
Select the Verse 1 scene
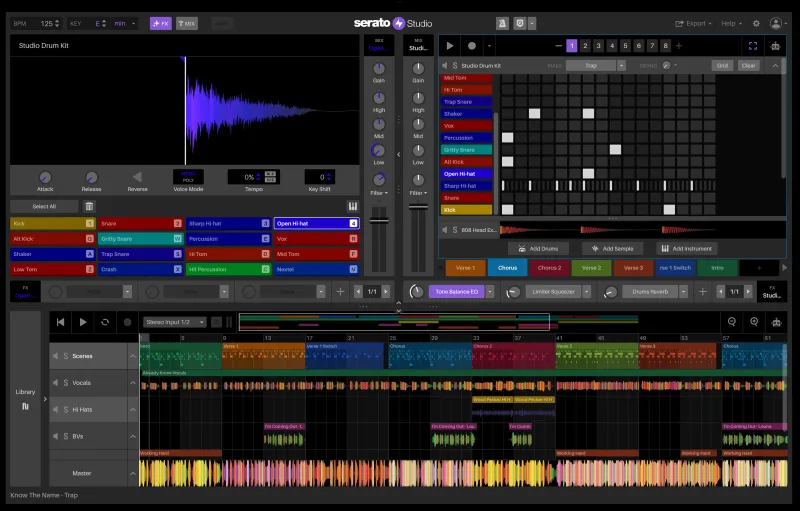coord(465,268)
